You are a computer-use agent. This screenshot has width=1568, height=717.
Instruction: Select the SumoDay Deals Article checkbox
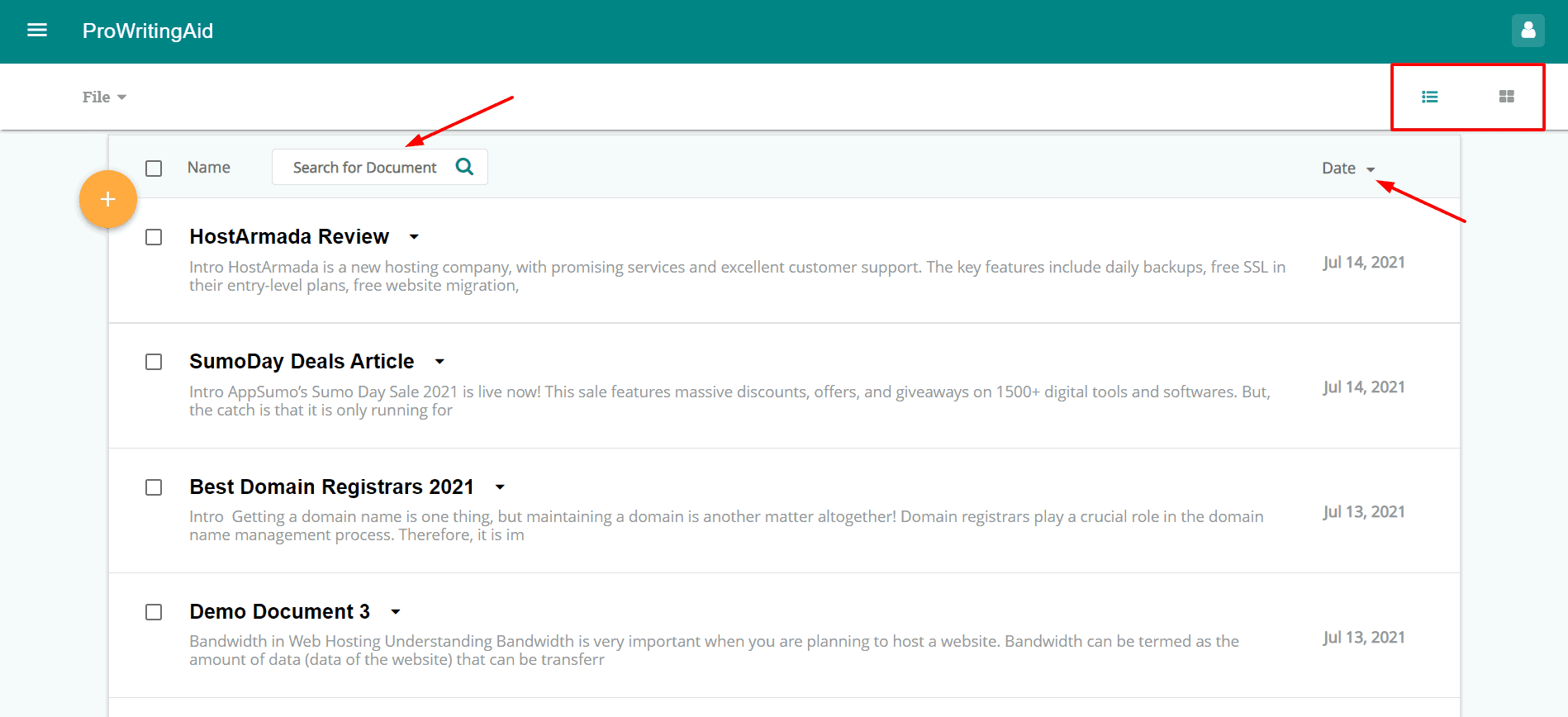[154, 362]
